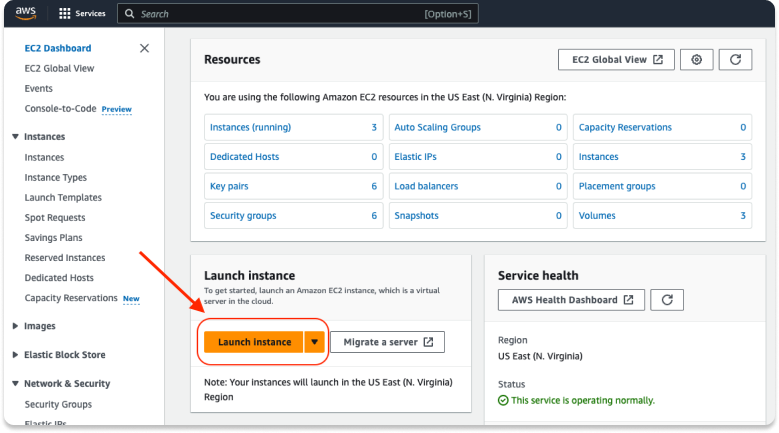Refresh the Service health panel
This screenshot has width=779, height=433.
pos(667,300)
